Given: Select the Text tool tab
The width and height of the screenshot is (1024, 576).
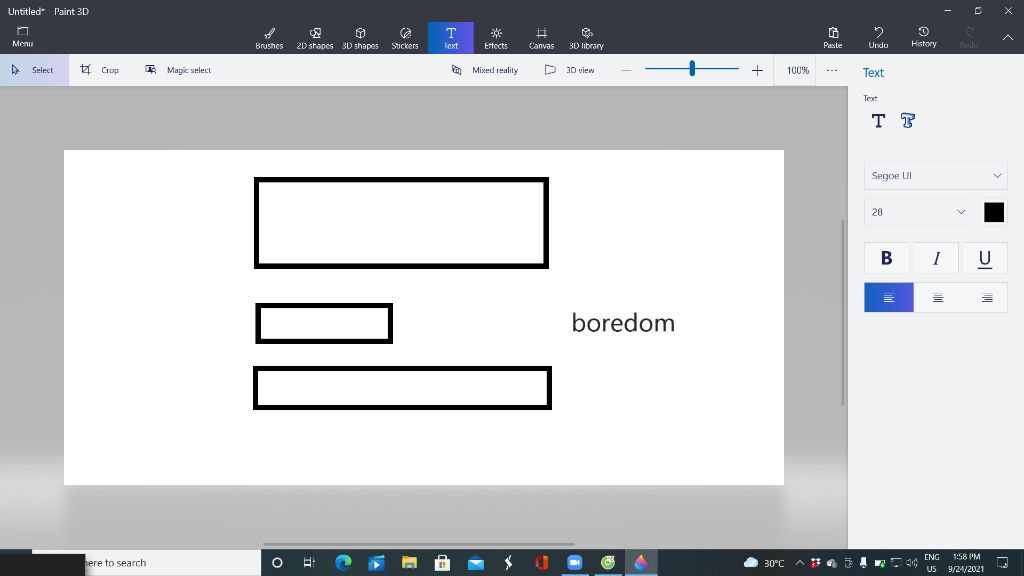Looking at the screenshot, I should click(451, 38).
